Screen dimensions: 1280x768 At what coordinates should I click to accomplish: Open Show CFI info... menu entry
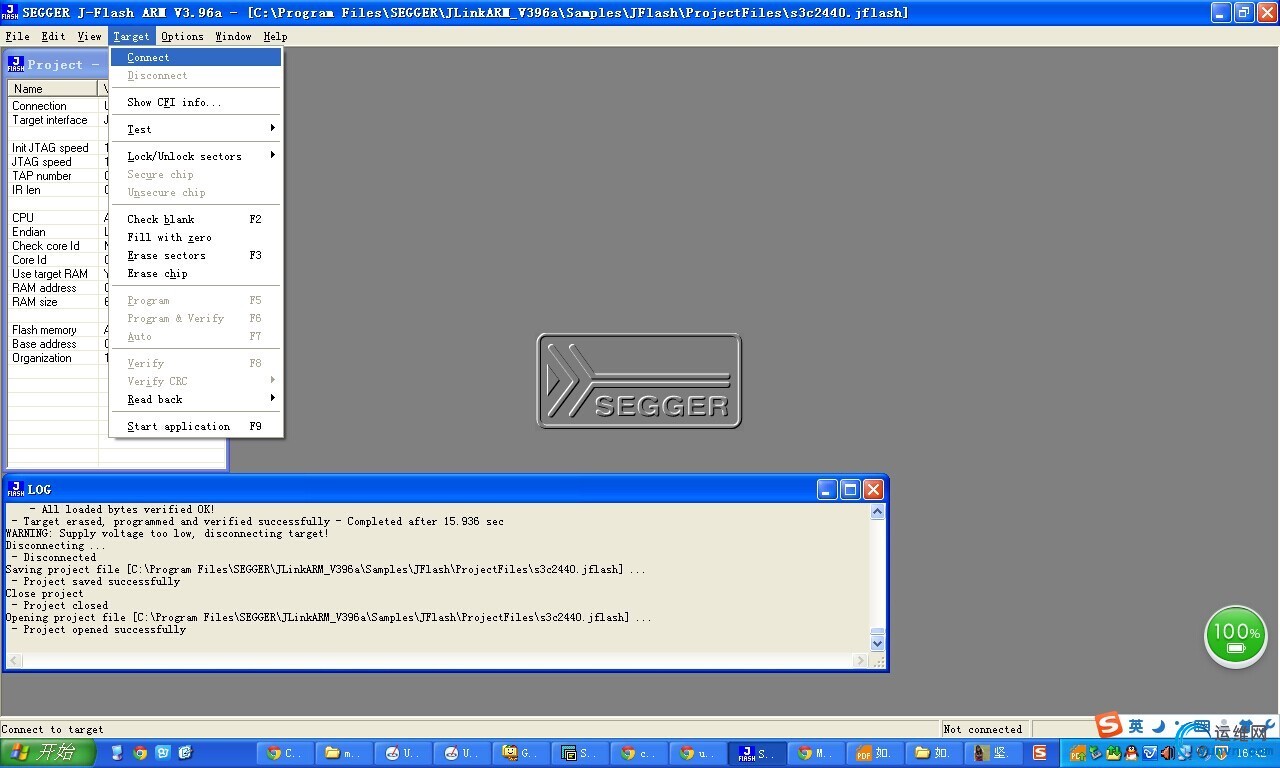(196, 102)
